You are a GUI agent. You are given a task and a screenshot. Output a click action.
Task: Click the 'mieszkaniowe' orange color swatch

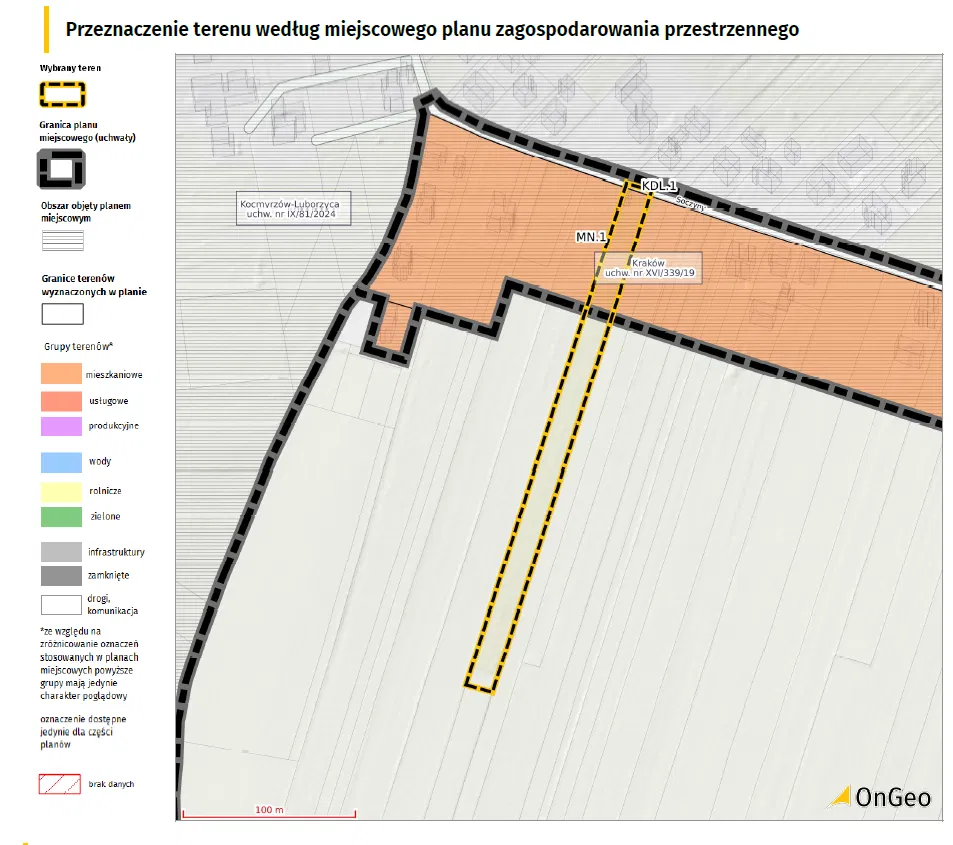click(x=62, y=375)
